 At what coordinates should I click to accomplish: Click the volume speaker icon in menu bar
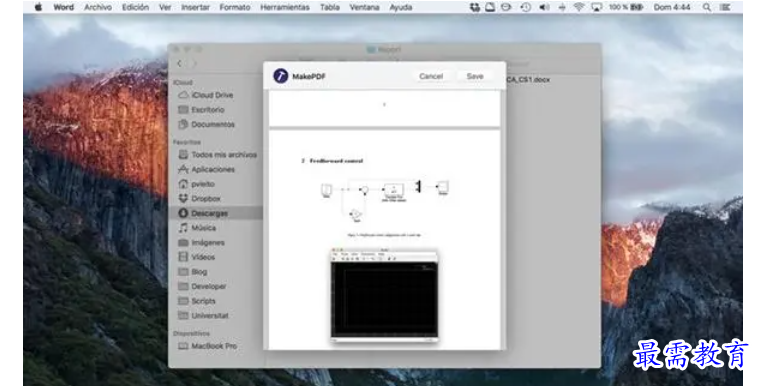(544, 7)
